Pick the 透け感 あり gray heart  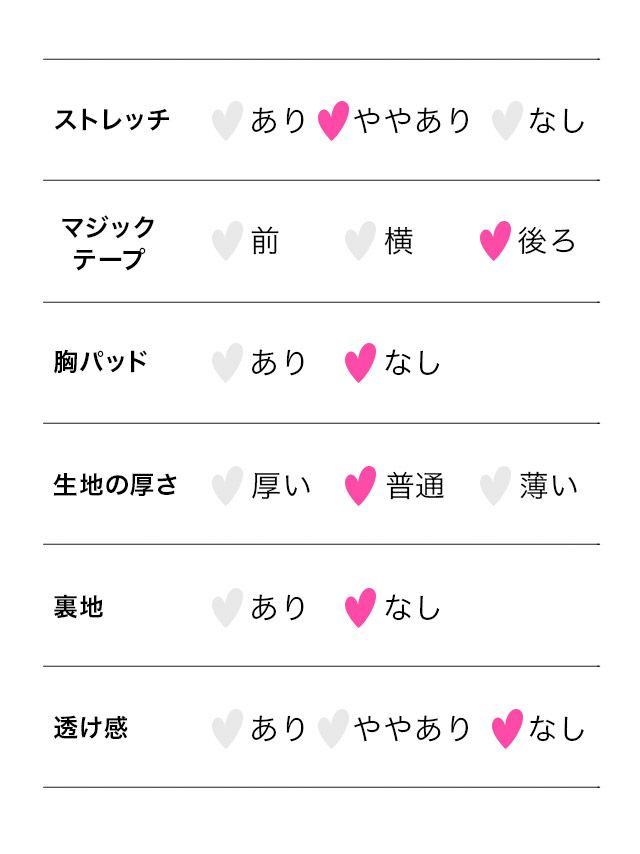[x=227, y=729]
